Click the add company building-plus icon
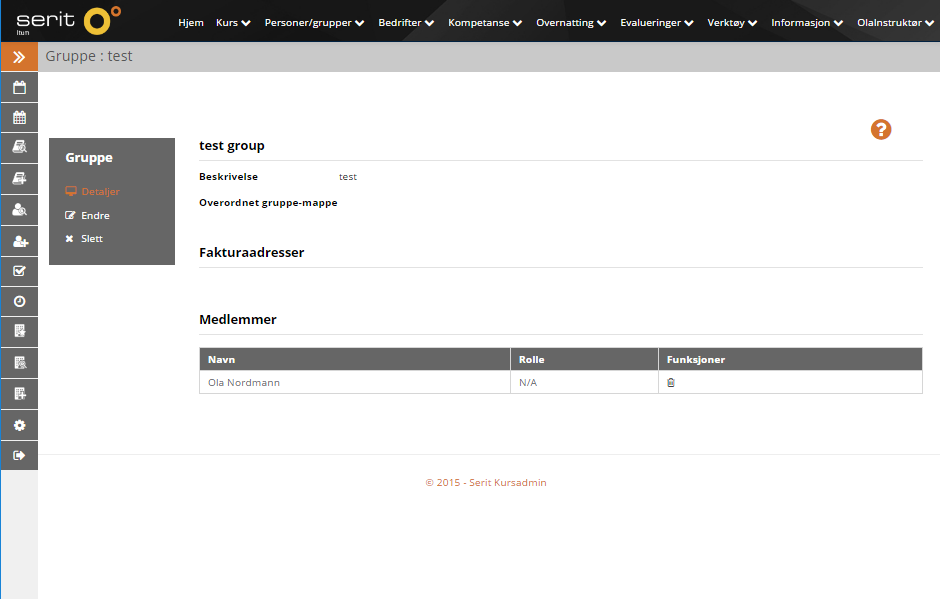 19,394
